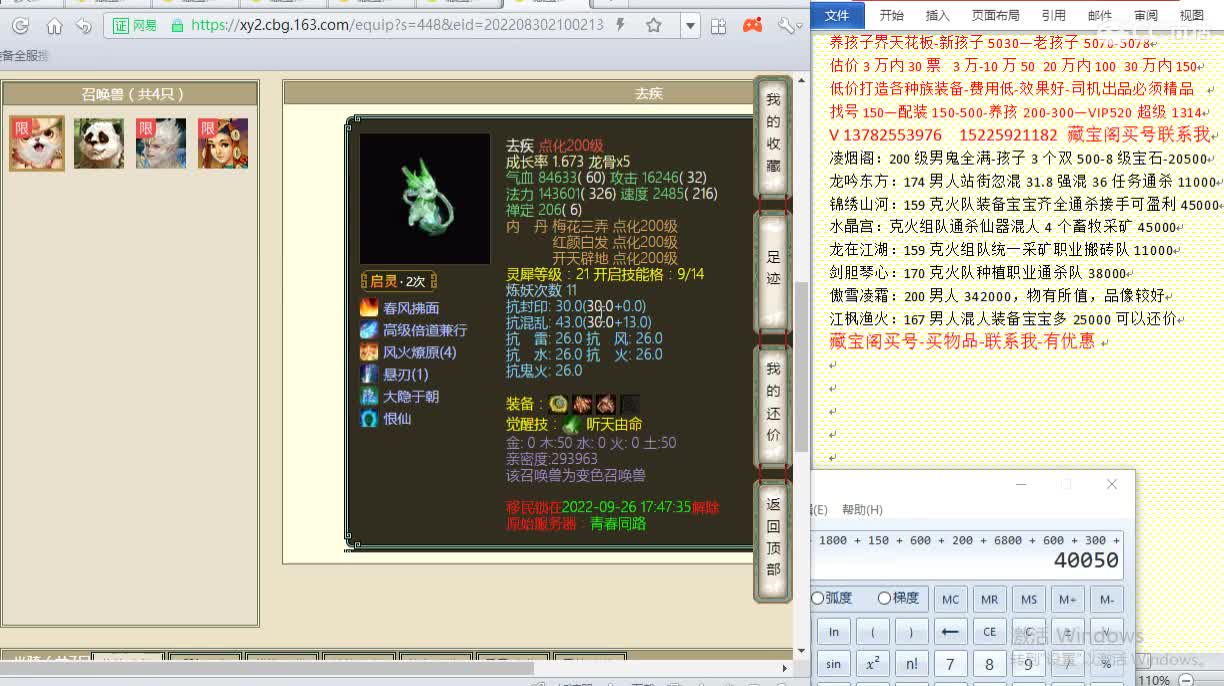This screenshot has width=1224, height=686.
Task: Click the fourth dark equipment slot icon
Action: tap(629, 404)
